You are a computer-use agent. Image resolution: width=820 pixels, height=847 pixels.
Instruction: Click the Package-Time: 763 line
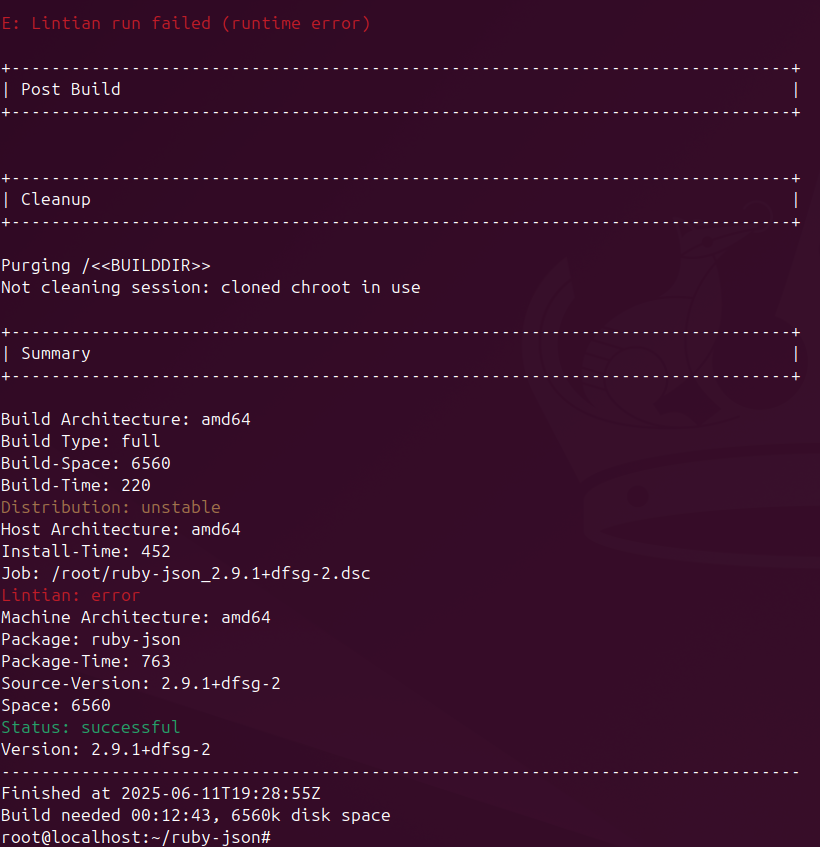pyautogui.click(x=85, y=661)
